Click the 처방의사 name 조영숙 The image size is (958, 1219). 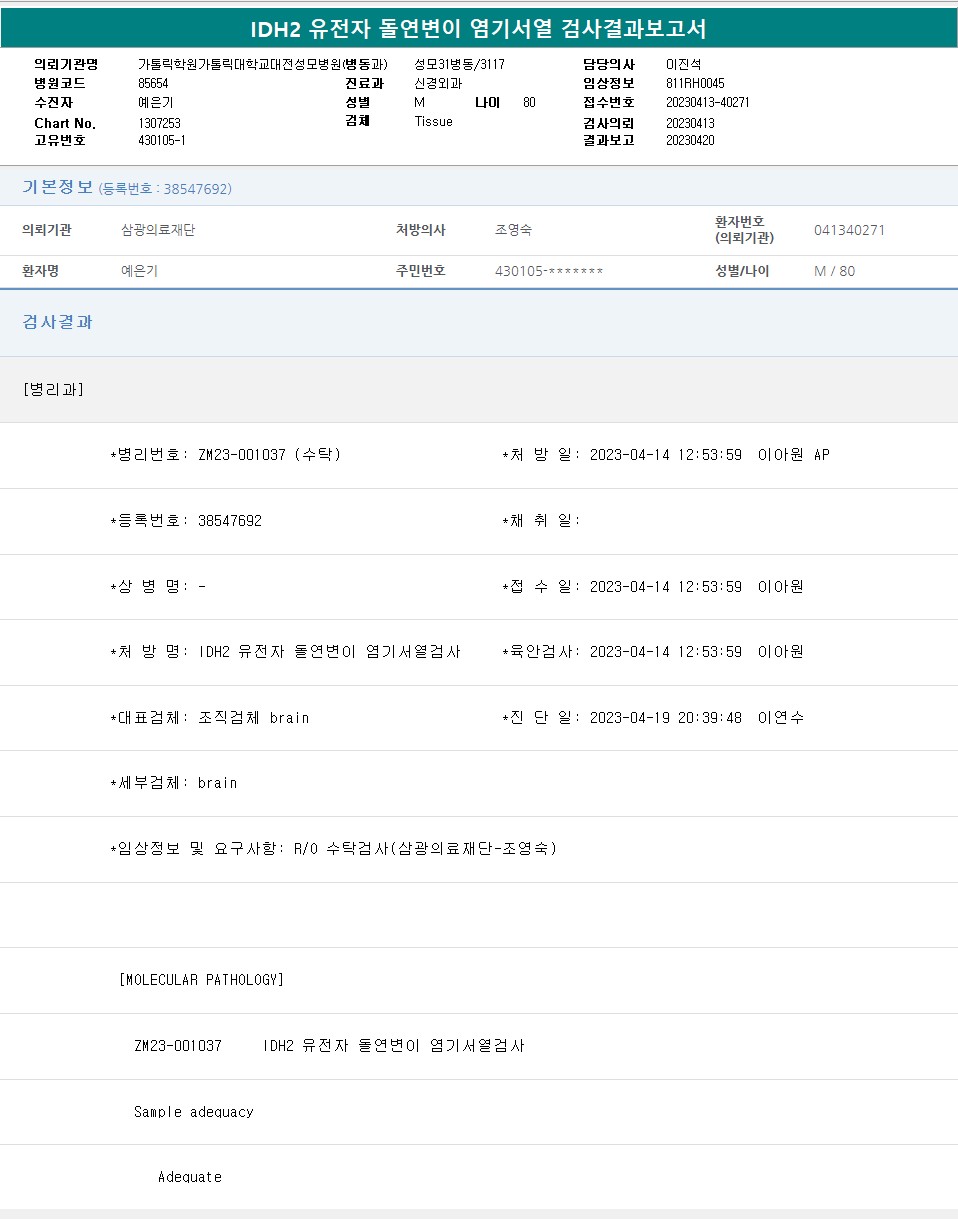point(513,230)
